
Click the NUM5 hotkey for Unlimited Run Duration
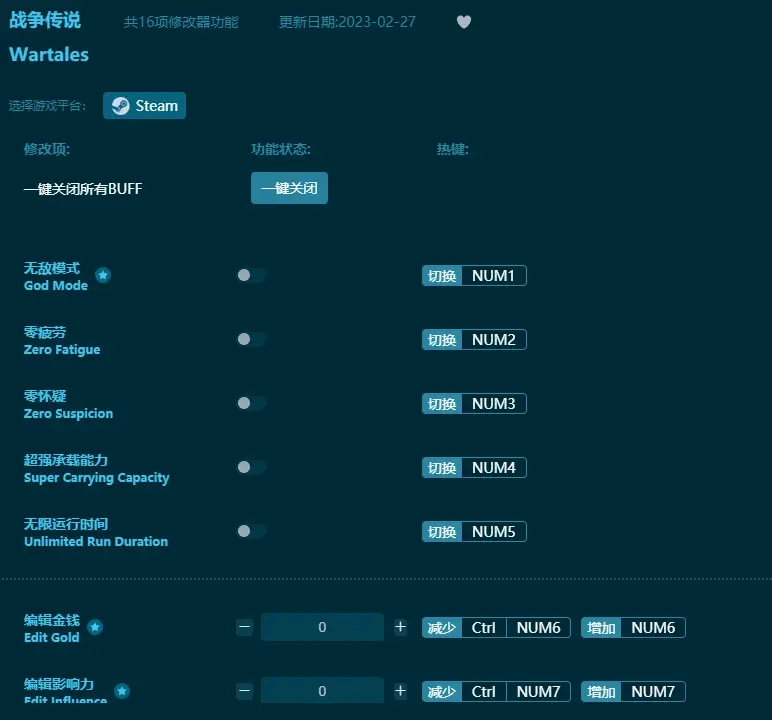494,531
